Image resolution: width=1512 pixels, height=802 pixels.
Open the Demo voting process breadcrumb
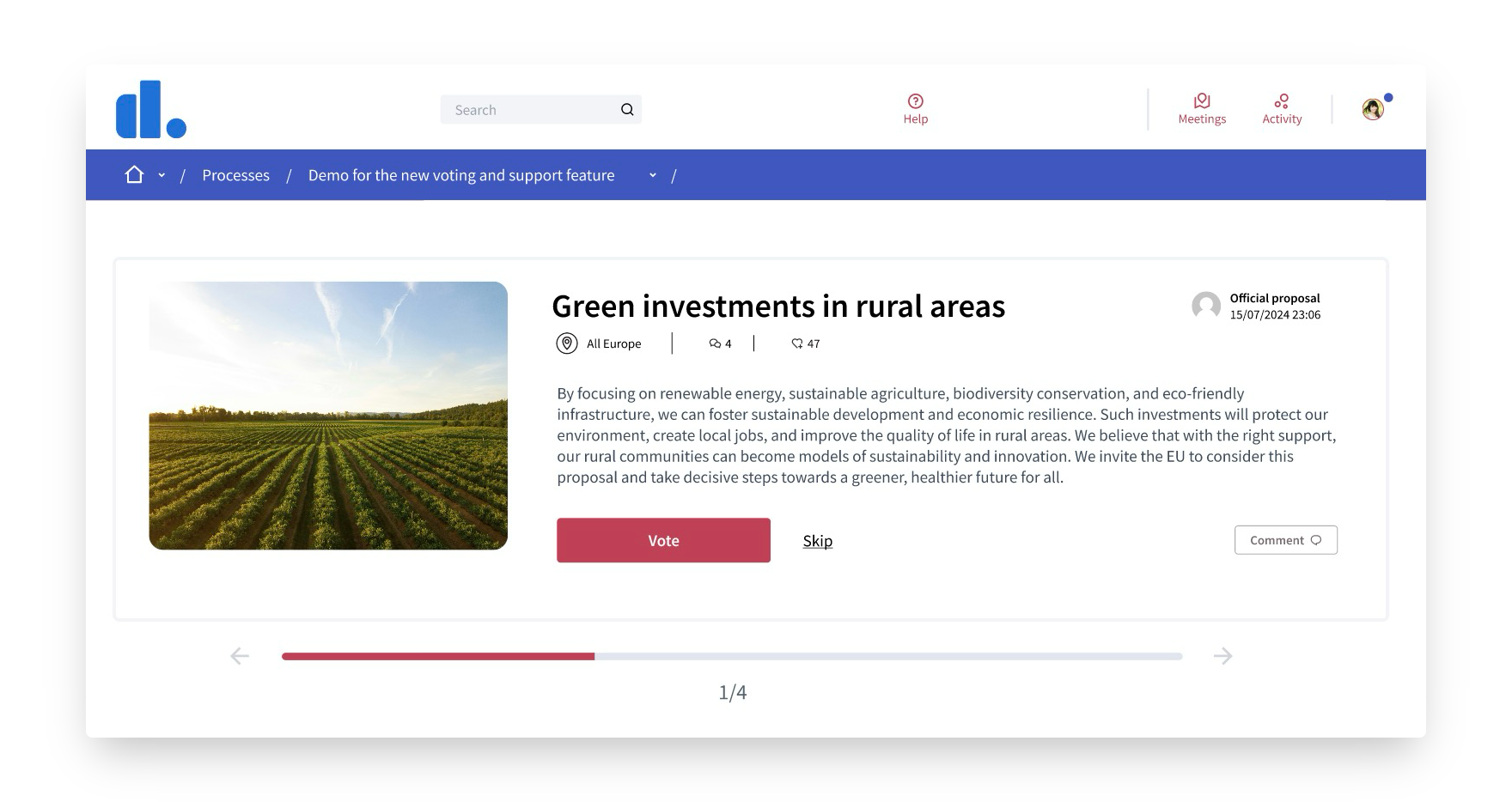tap(461, 175)
